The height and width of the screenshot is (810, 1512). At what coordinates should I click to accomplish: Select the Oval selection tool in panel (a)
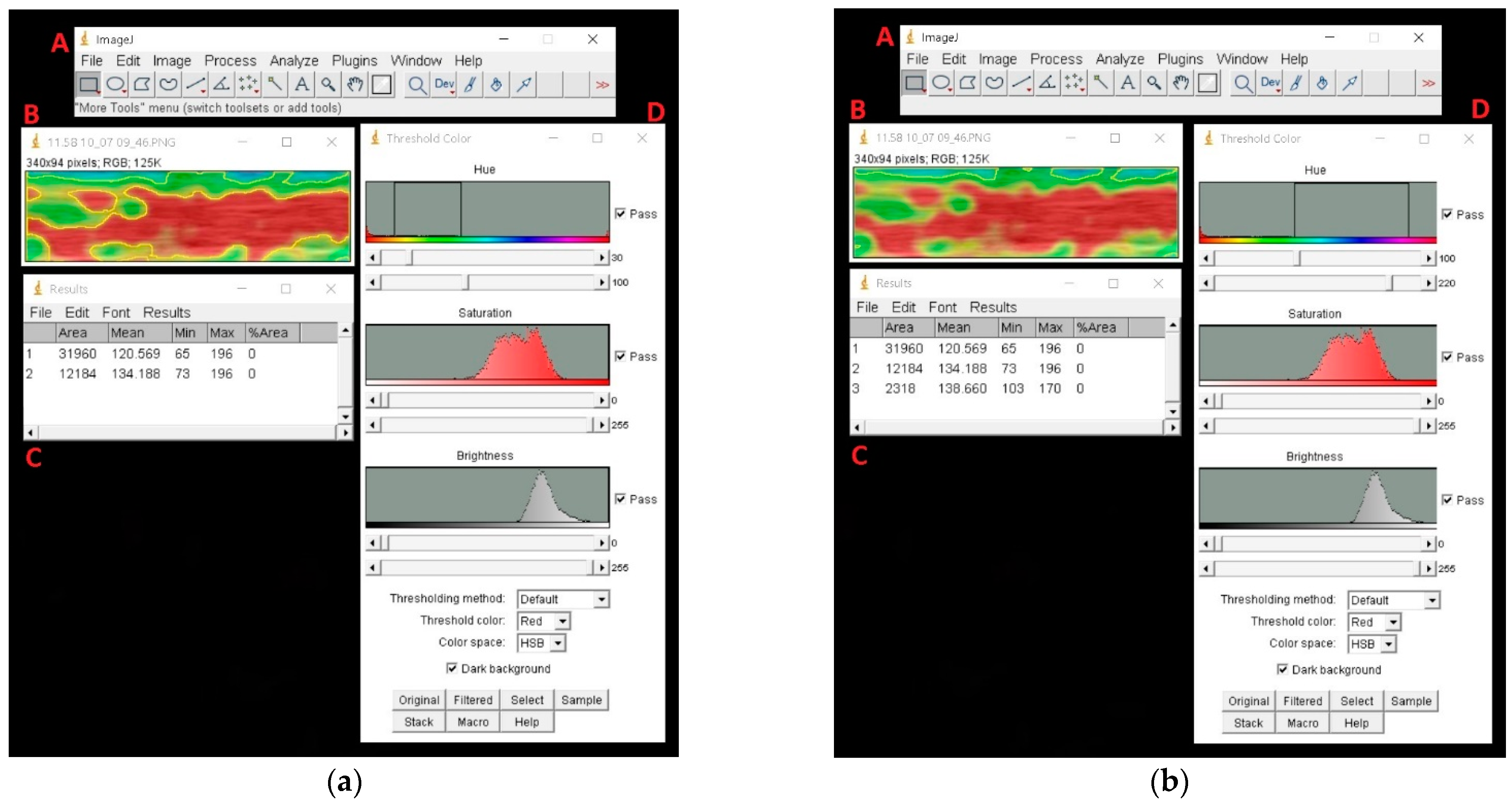(x=115, y=84)
